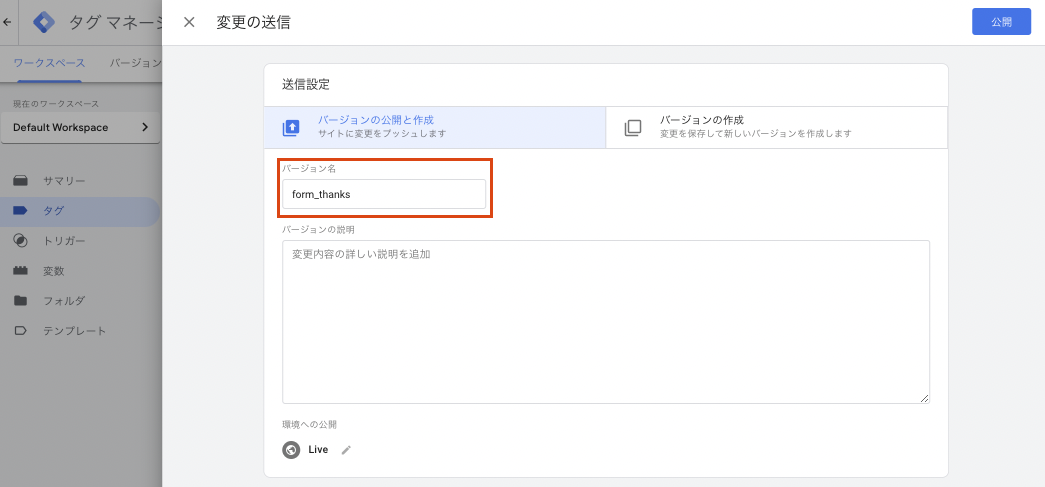Click the バージョンの説明 text area

[x=606, y=322]
